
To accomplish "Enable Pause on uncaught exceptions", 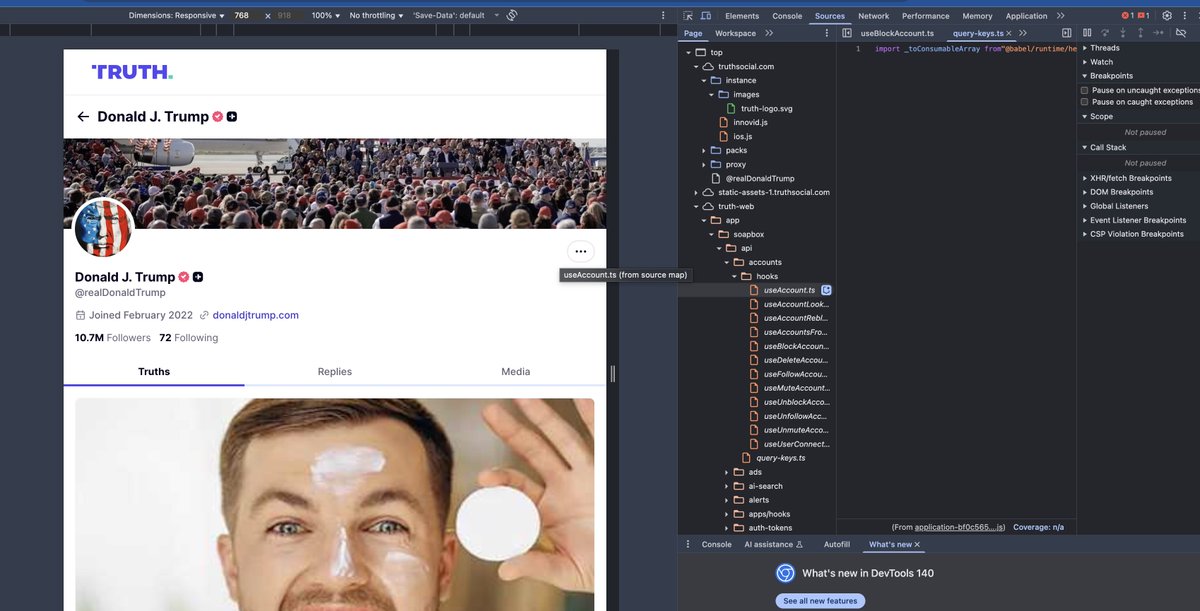I will [1085, 90].
